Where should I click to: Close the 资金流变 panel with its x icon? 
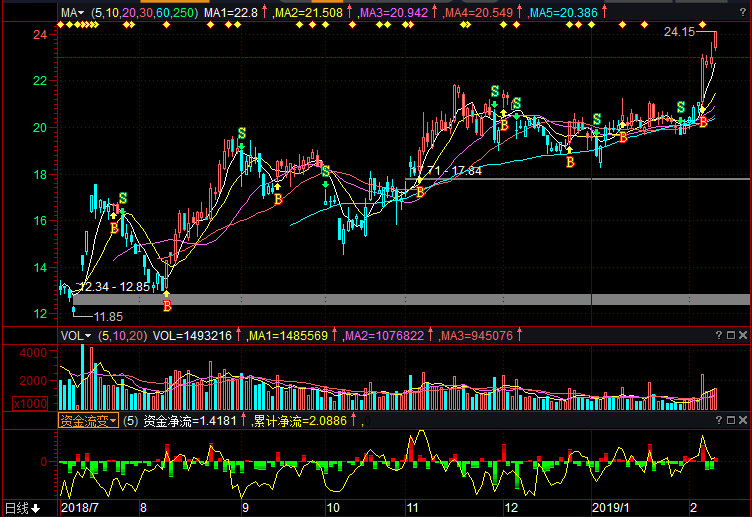click(x=741, y=422)
